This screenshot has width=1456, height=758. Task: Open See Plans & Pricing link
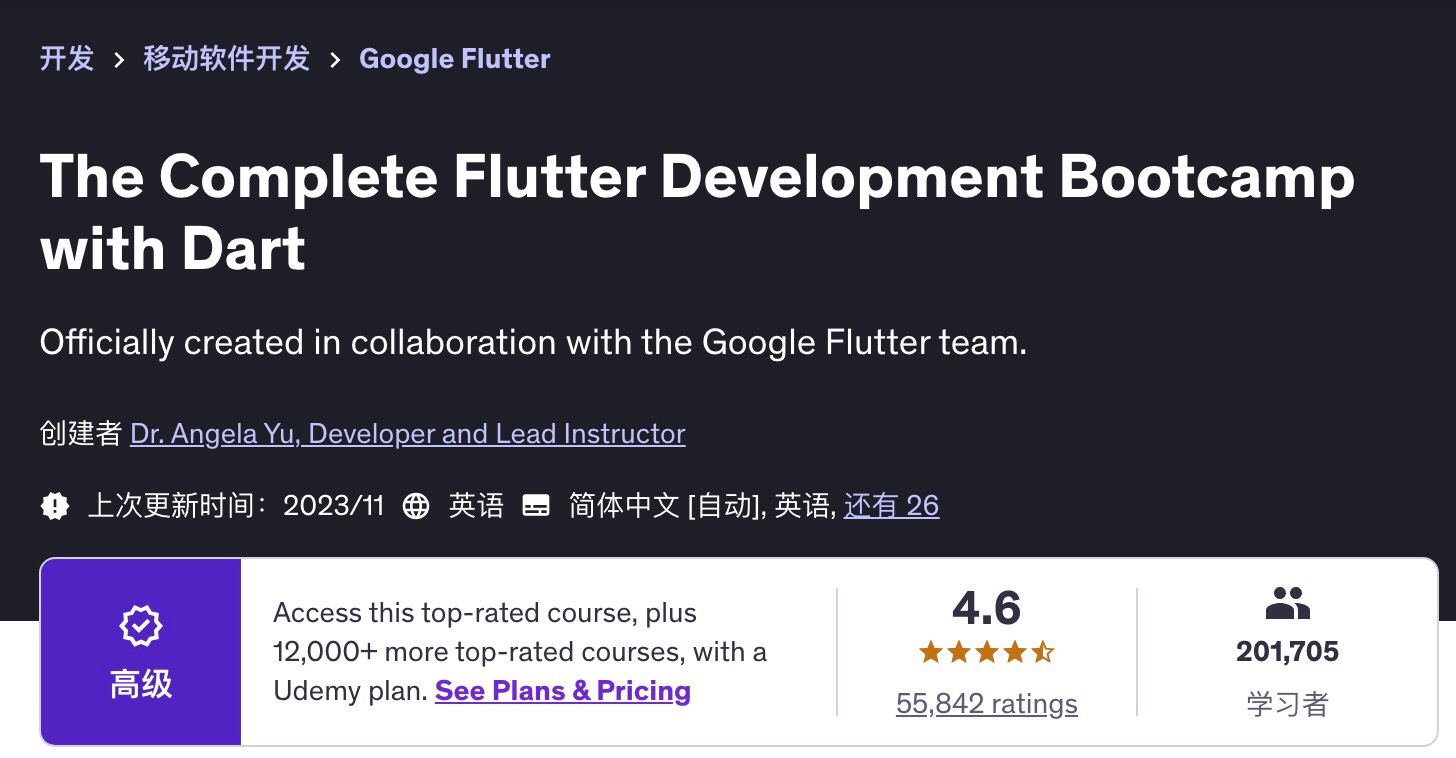click(x=563, y=691)
